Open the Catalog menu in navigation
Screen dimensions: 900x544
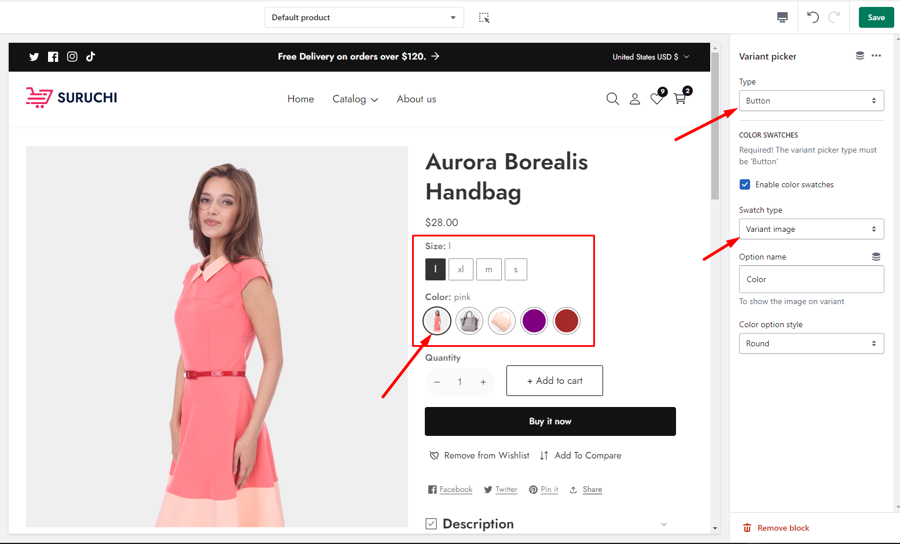[x=355, y=99]
